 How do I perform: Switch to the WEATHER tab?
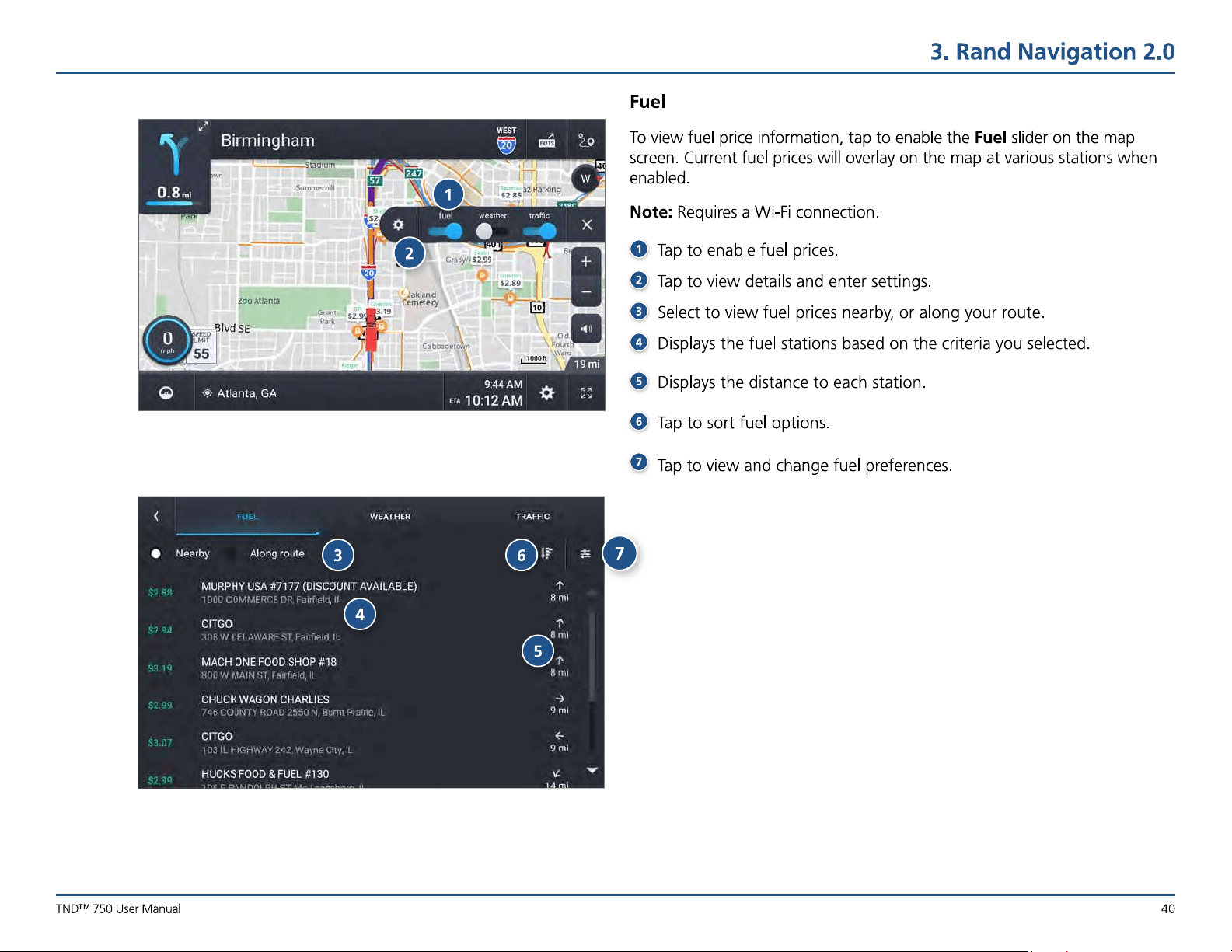[x=390, y=517]
